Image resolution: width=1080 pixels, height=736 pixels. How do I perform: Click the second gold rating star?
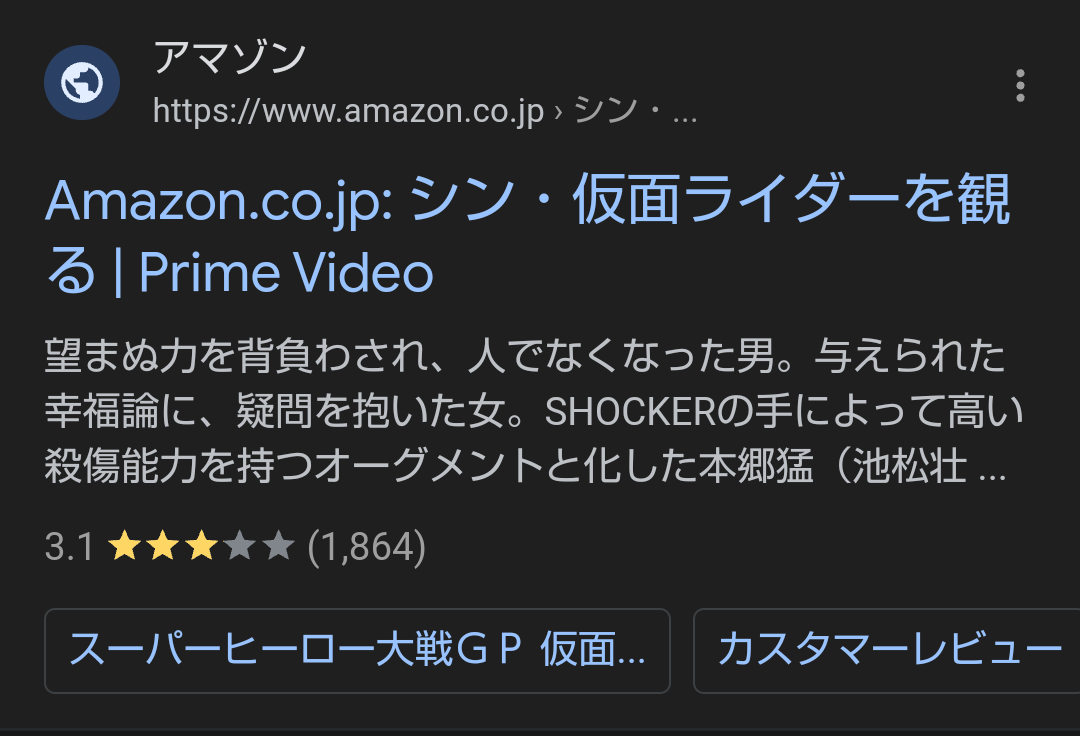pos(163,546)
